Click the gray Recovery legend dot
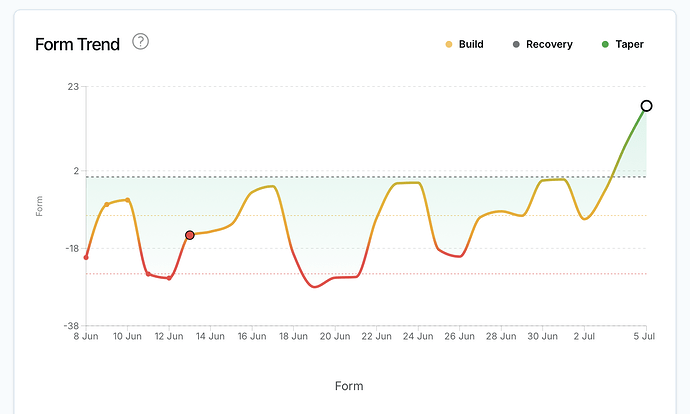 pos(516,44)
